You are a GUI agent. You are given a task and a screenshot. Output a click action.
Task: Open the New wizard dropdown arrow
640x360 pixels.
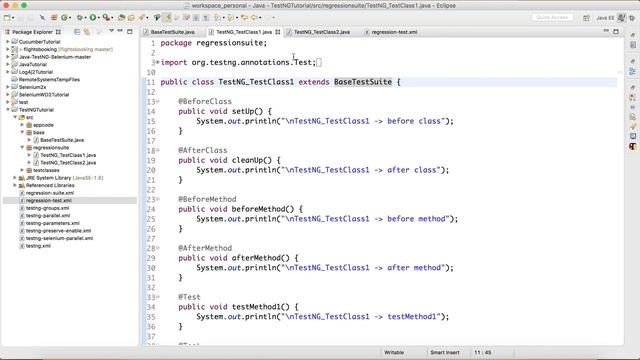(x=13, y=18)
